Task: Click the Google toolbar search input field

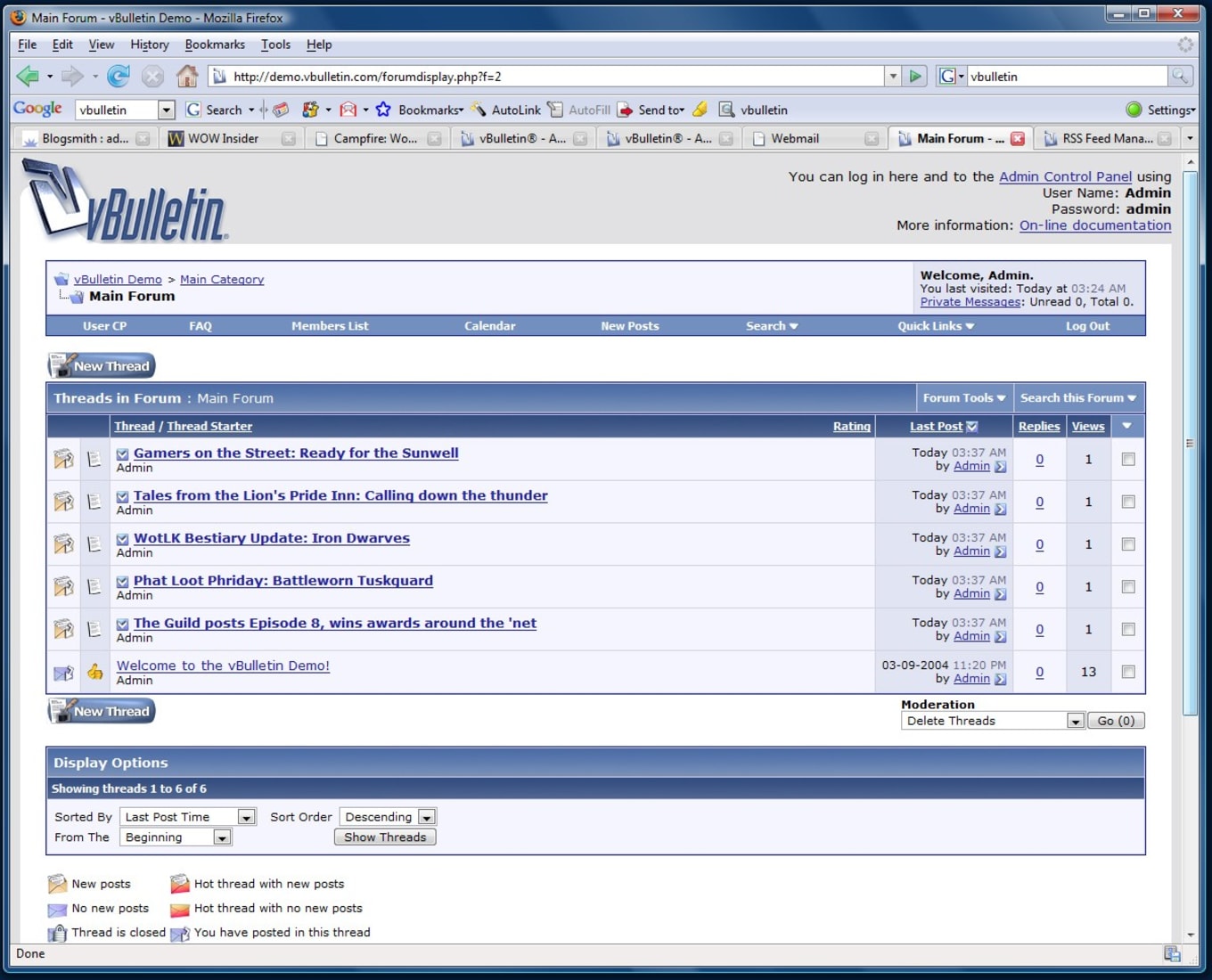Action: pos(117,110)
